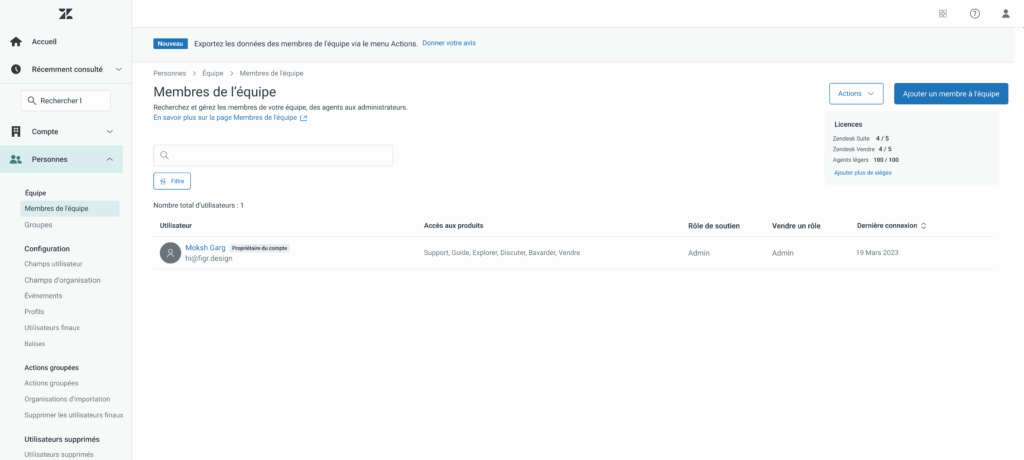Screen dimensions: 1024x460
Task: Click Nombre total d'utilisateurs : 1 text
Action: pos(199,205)
